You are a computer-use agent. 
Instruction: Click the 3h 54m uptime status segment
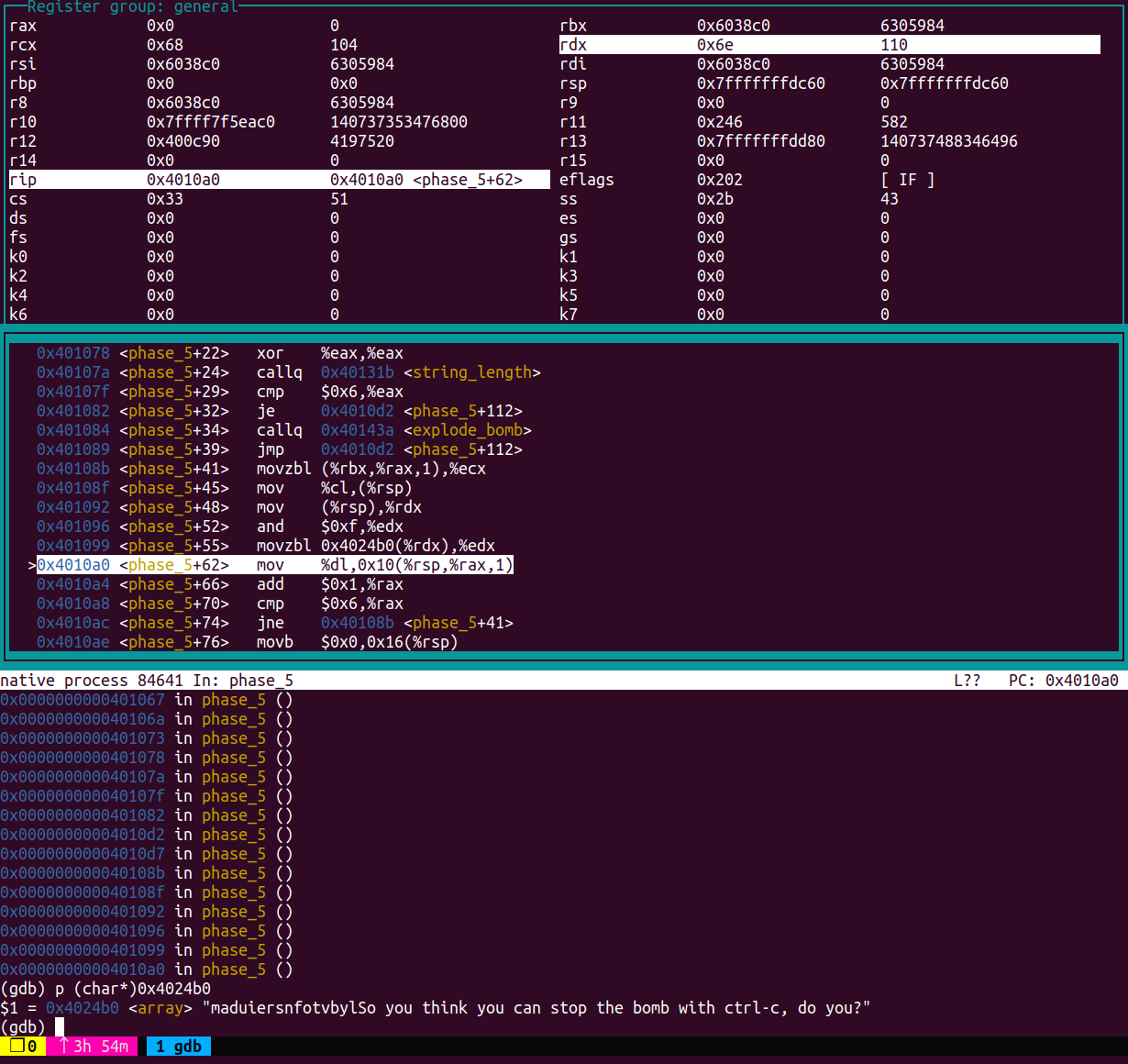[92, 1047]
